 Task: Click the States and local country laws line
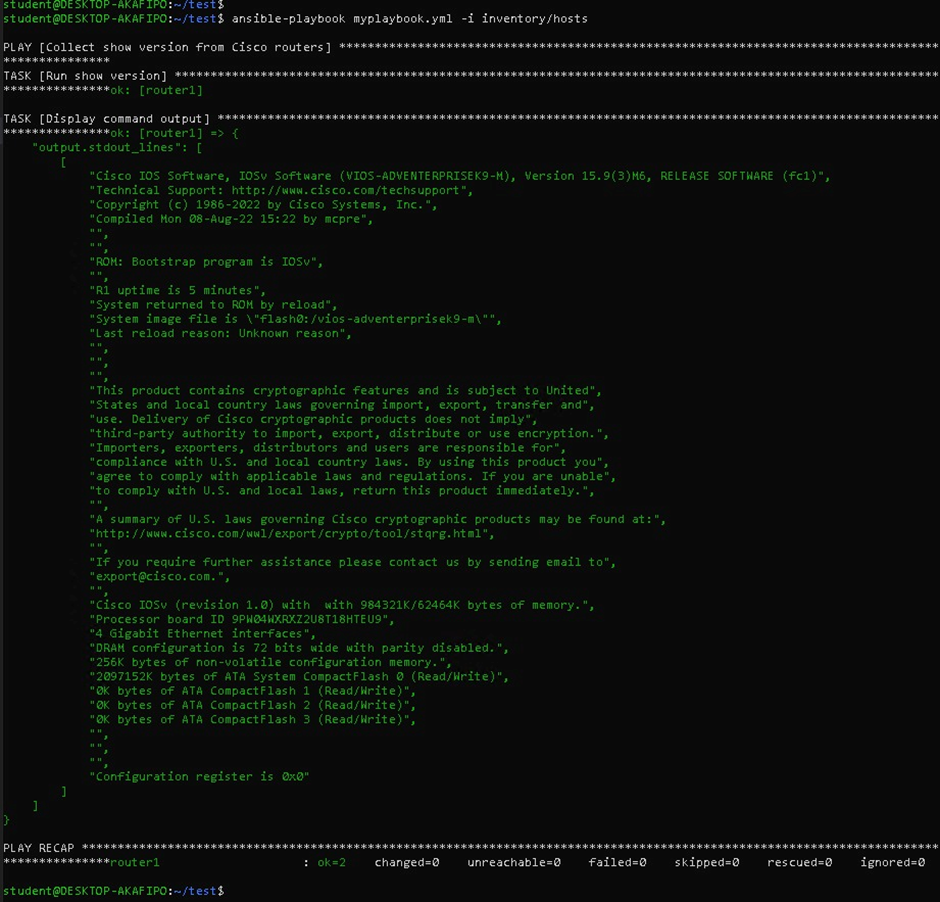click(x=342, y=405)
